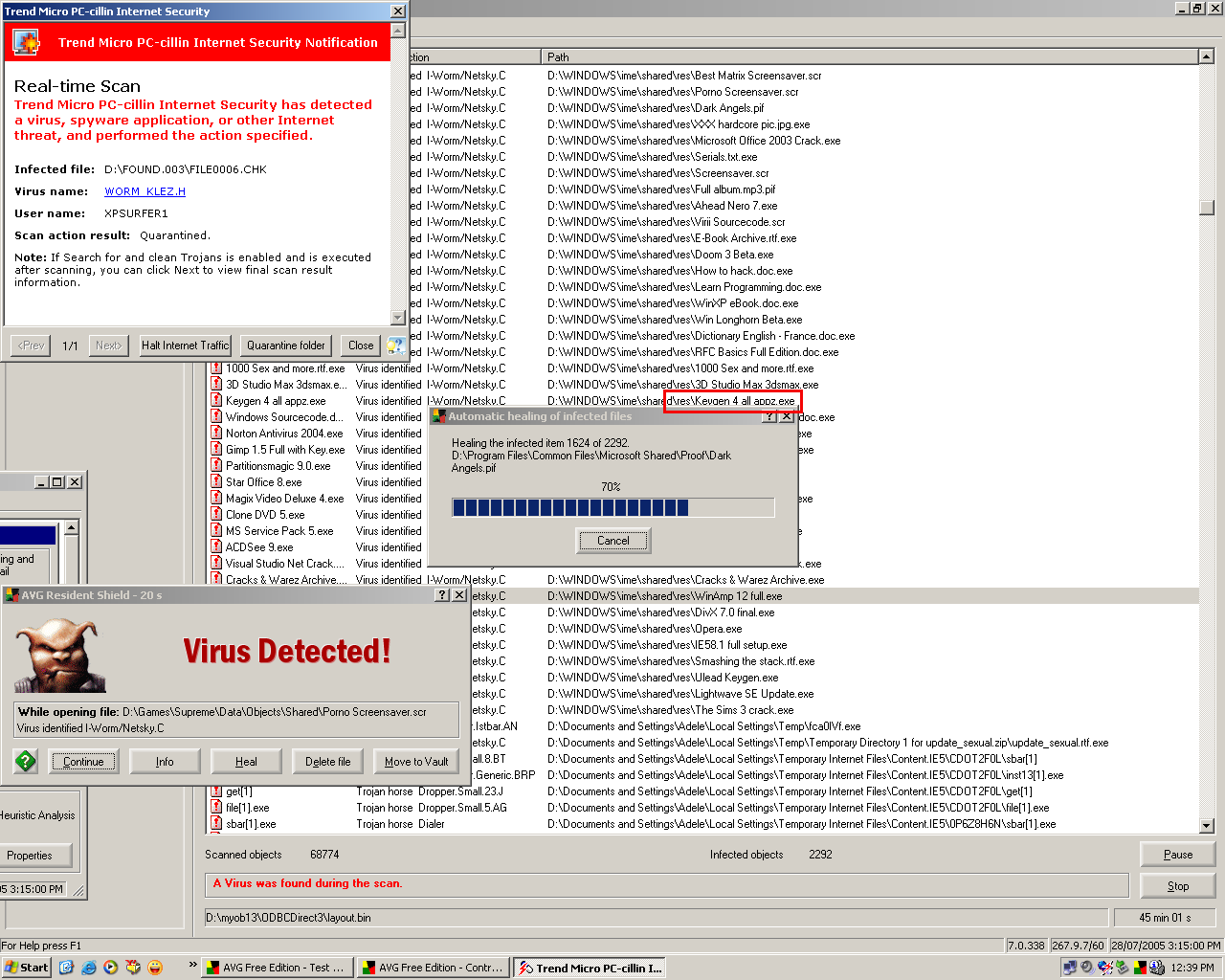This screenshot has width=1225, height=980.
Task: Click the Next button in the Trend Micro notification
Action: 108,345
